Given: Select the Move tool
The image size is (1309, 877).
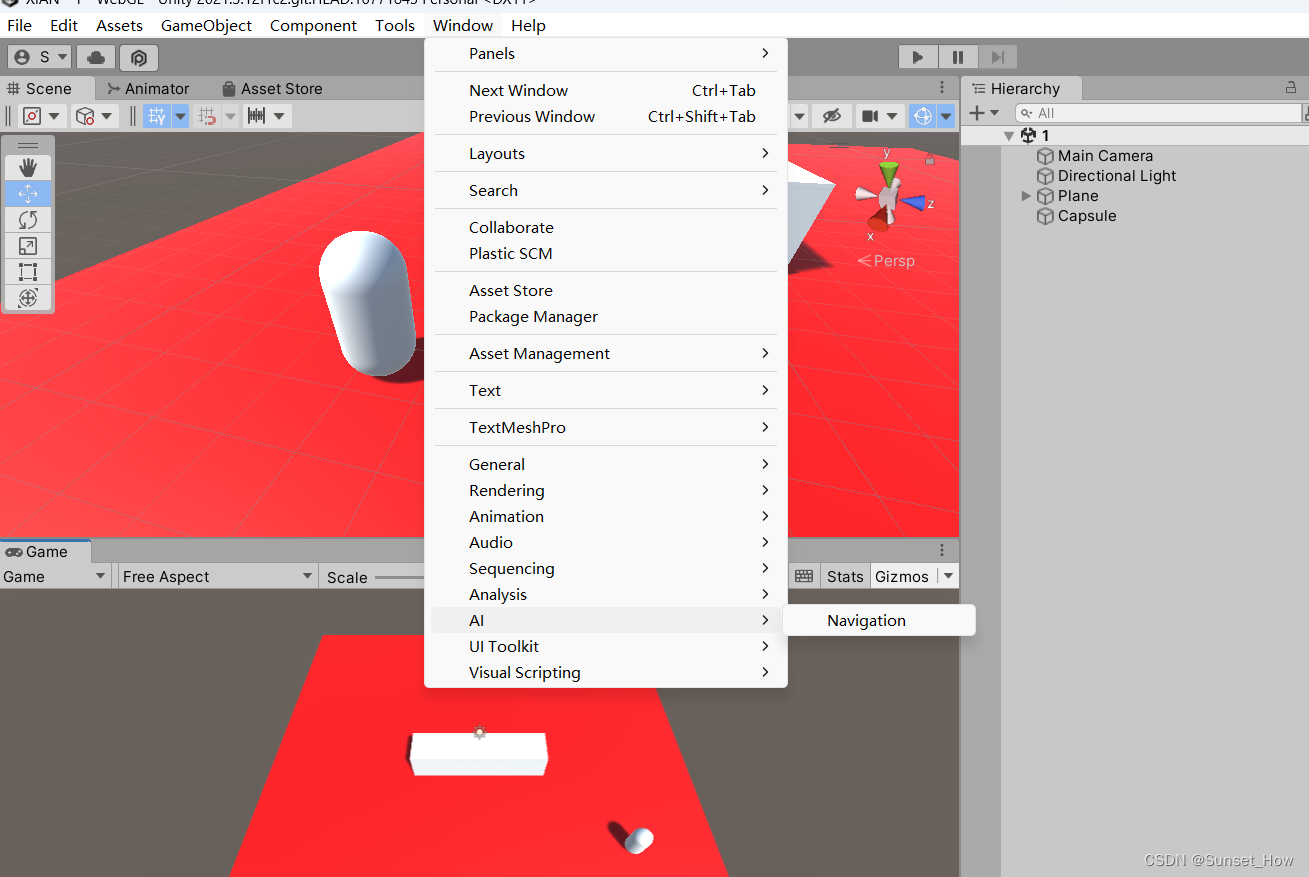Looking at the screenshot, I should 28,193.
